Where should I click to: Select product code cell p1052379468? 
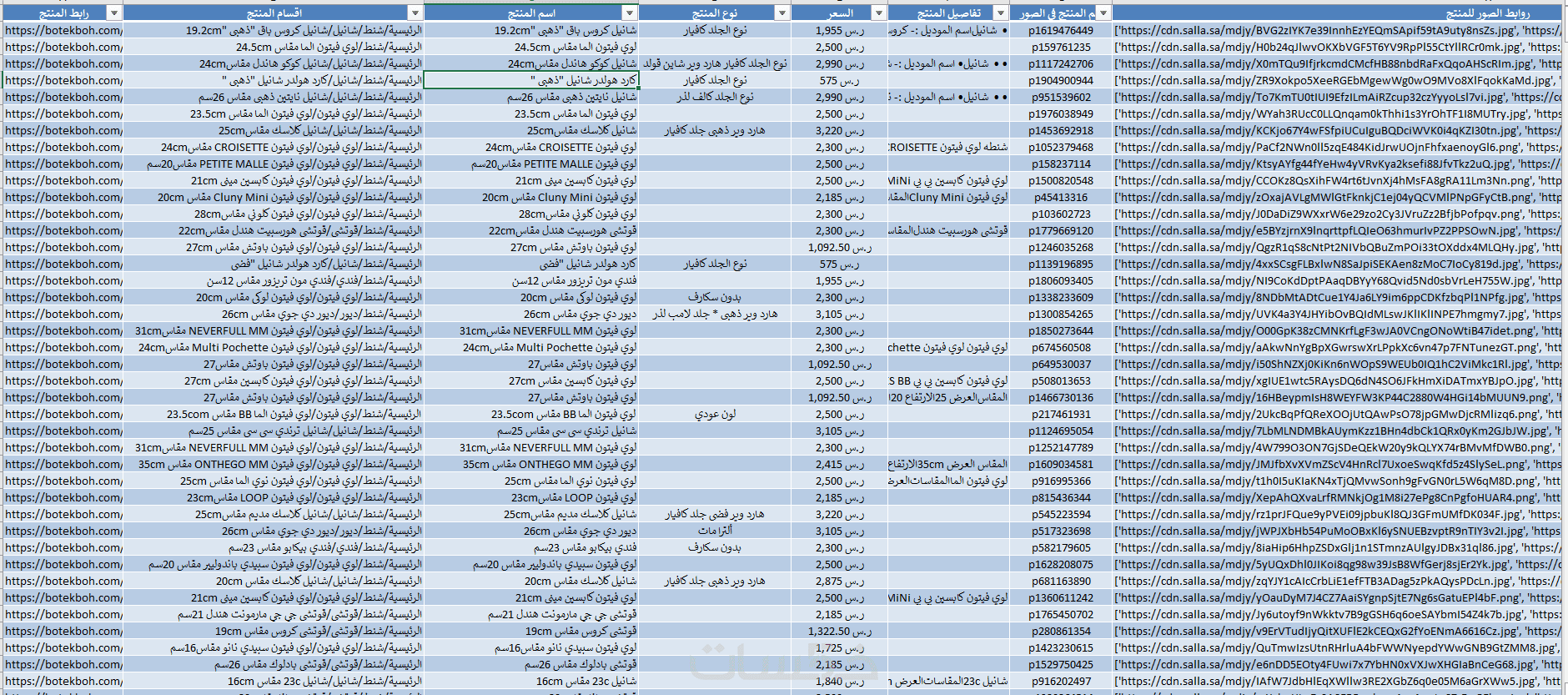tap(1061, 147)
